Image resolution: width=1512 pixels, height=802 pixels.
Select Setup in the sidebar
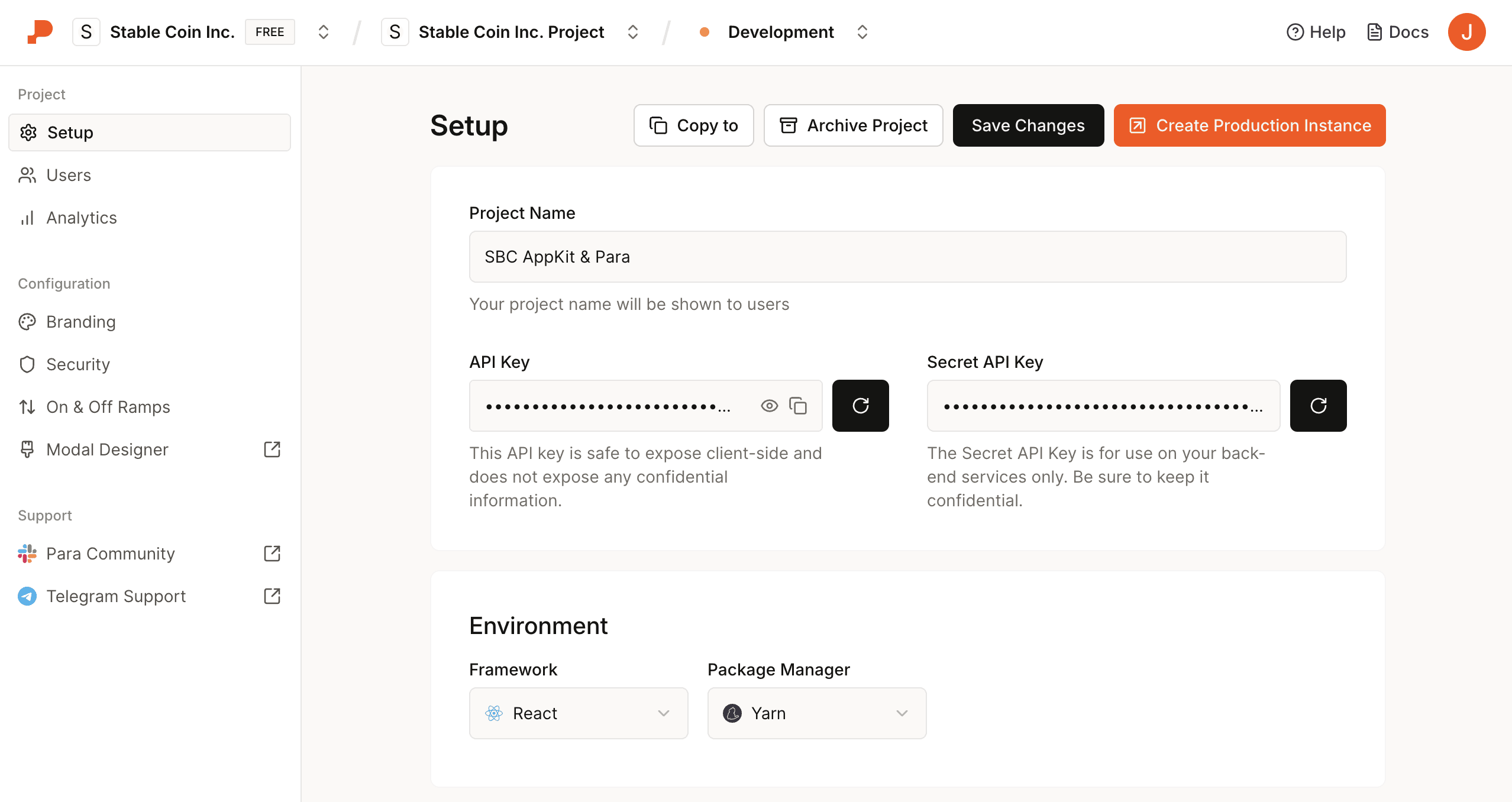(x=150, y=132)
